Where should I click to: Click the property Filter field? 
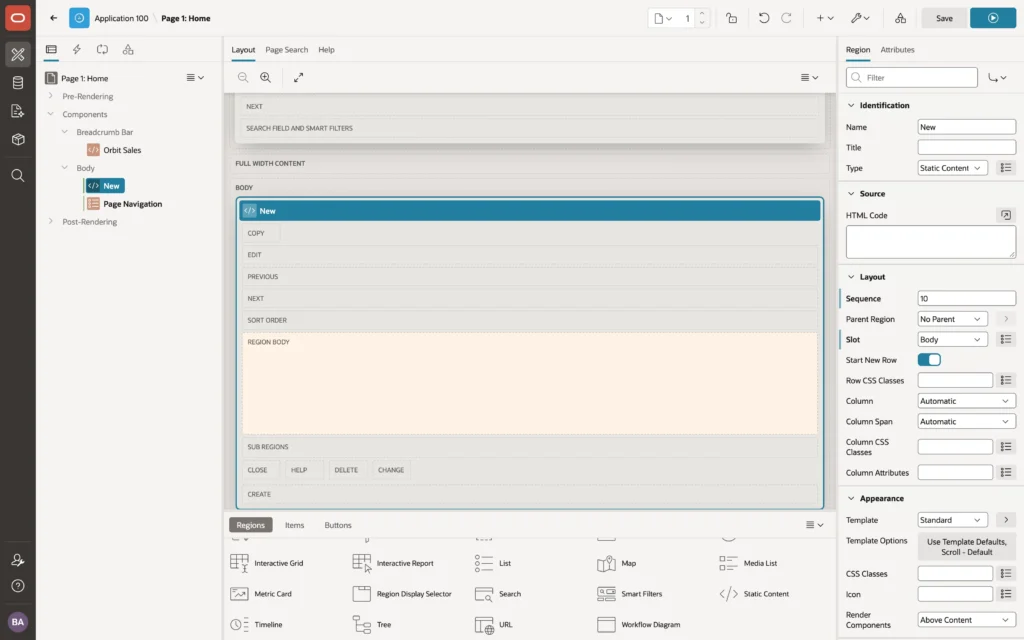[912, 77]
